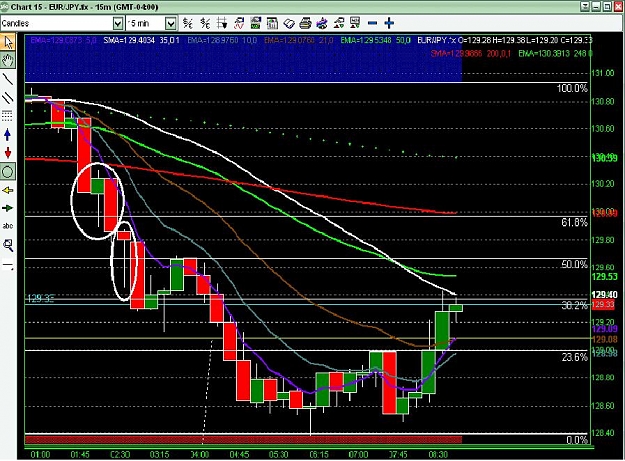This screenshot has height=461, width=625.
Task: Select the Fibonacci retracement lines tool
Action: 8,116
